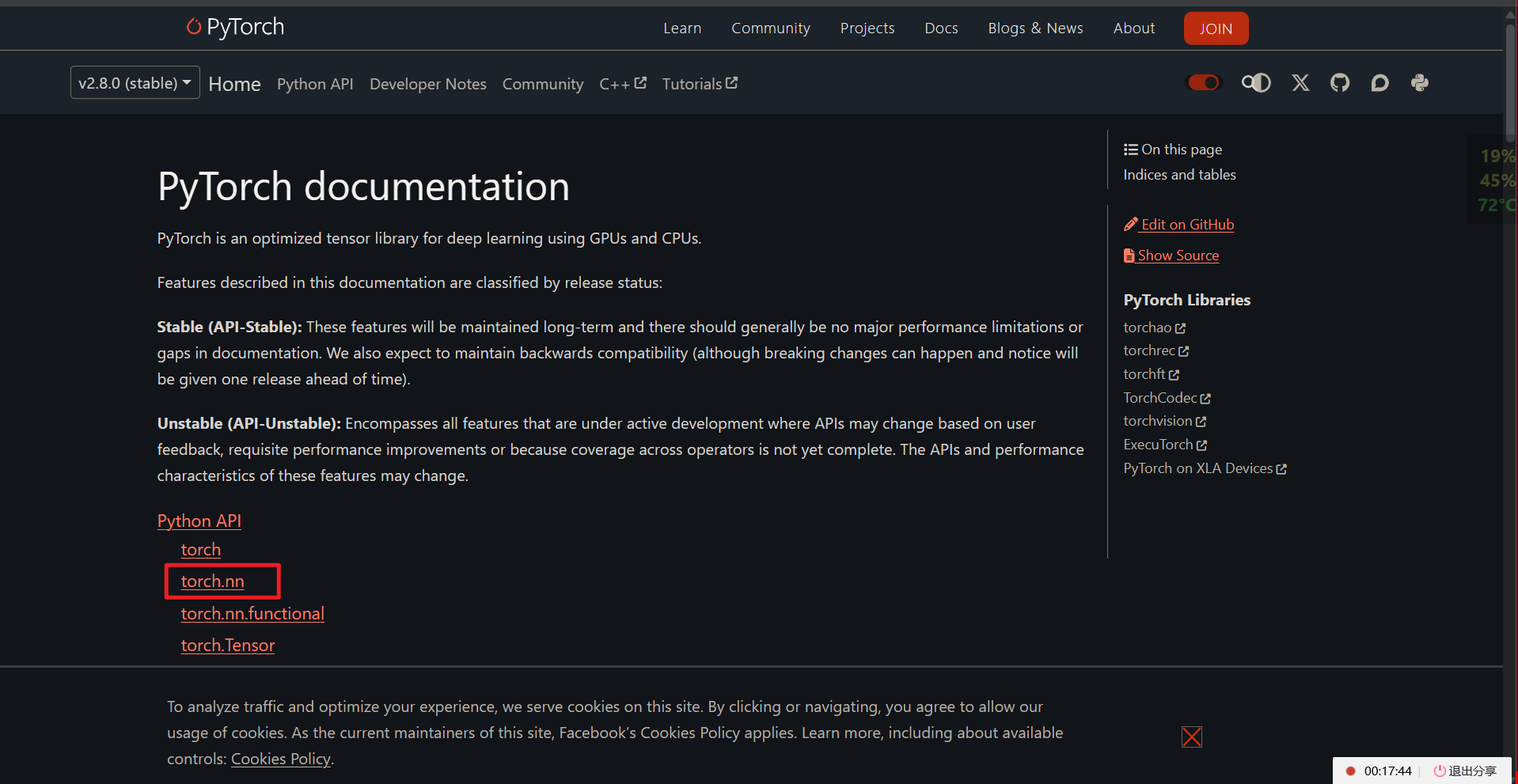Click the list icon beside On this page

pos(1130,150)
